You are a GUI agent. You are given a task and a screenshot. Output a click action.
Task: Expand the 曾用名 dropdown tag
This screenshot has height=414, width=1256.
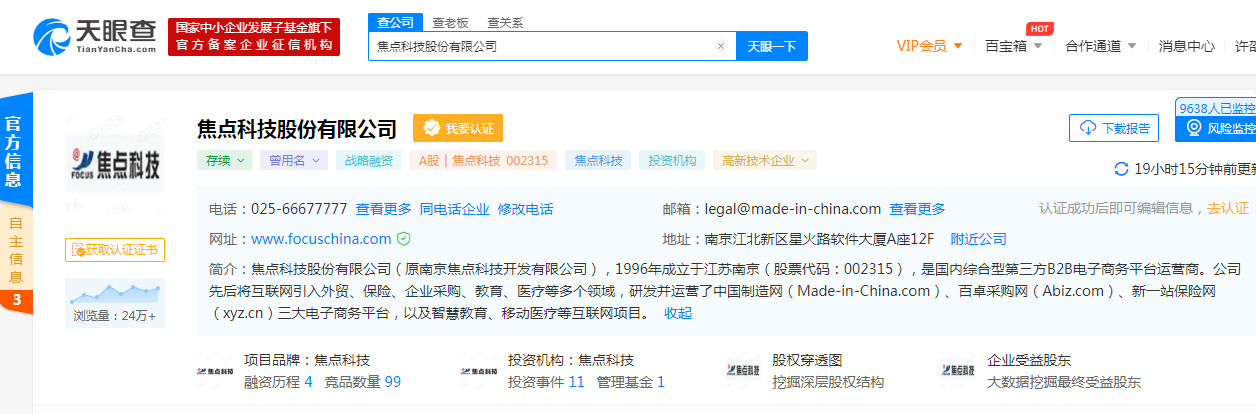click(294, 160)
